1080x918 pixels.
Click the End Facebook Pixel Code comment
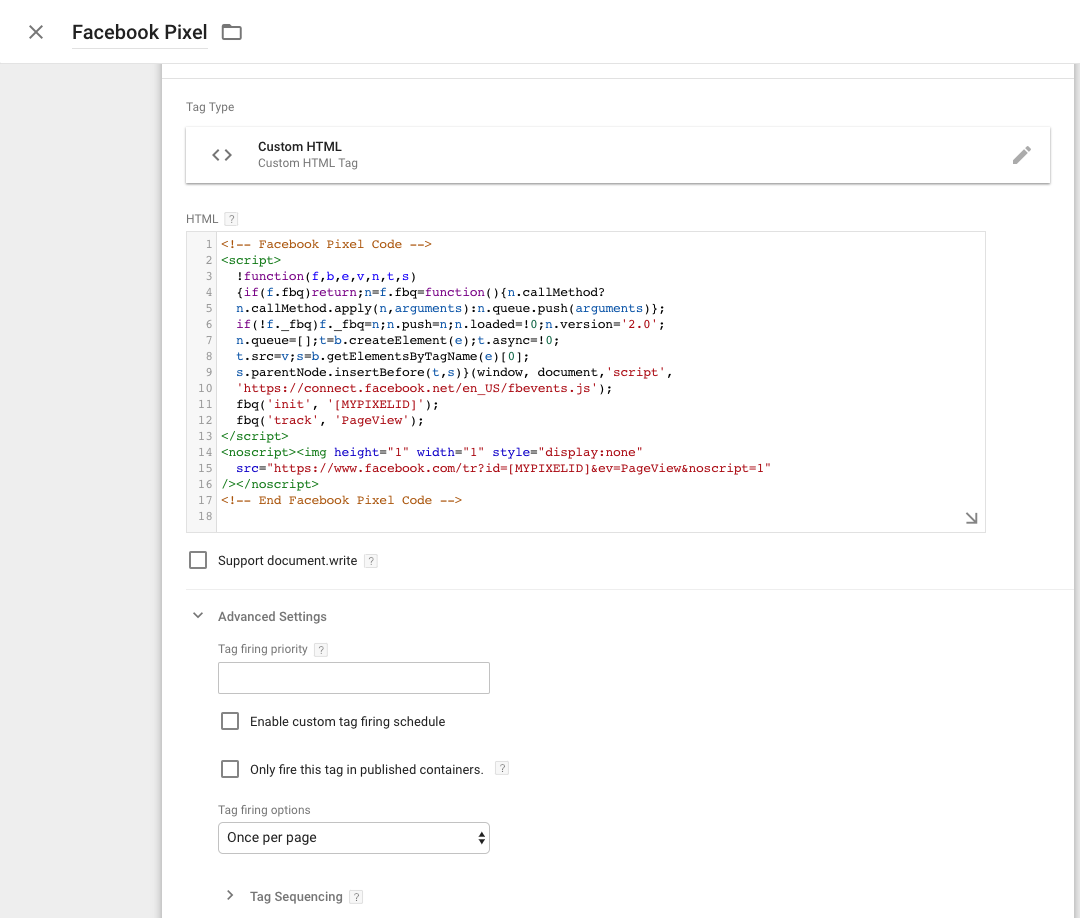click(x=341, y=501)
